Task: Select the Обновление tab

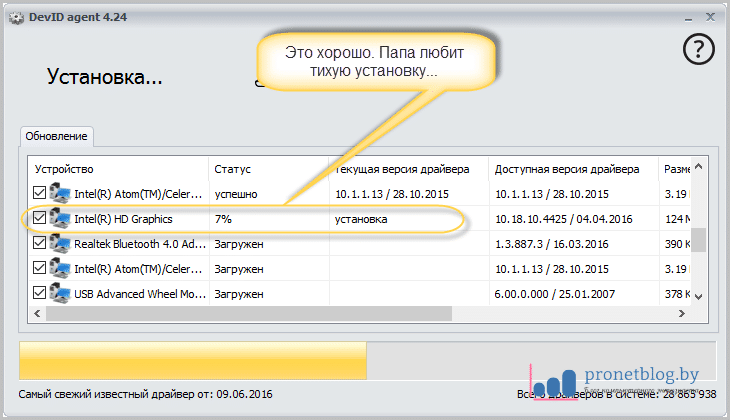Action: tap(57, 136)
